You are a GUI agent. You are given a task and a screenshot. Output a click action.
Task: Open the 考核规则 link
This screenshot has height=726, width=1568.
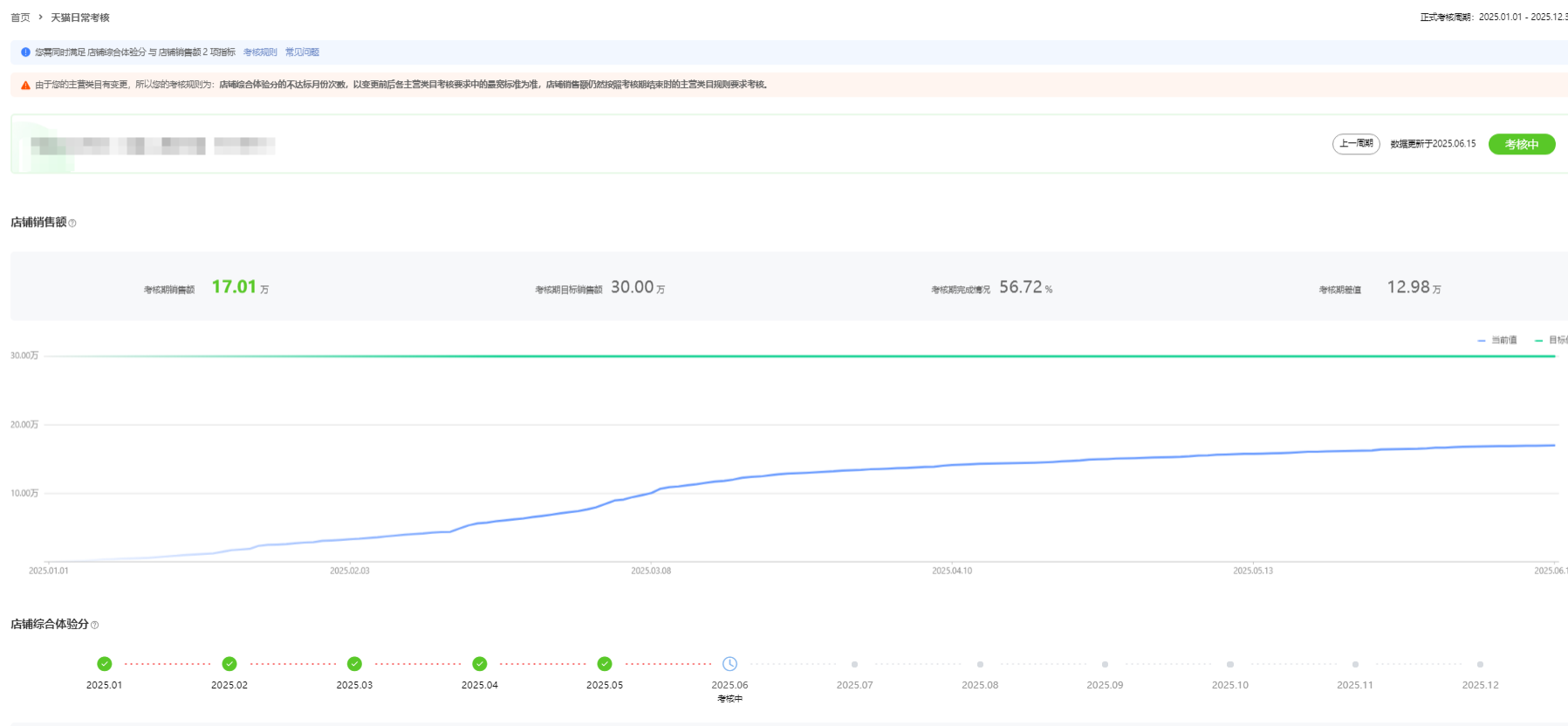pos(260,52)
